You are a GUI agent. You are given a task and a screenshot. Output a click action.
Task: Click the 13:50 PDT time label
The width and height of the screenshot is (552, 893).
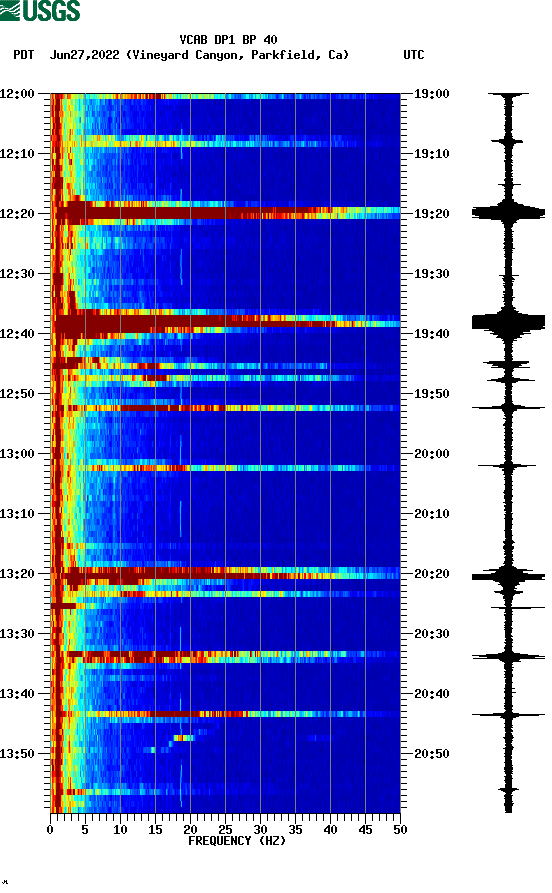[x=17, y=753]
